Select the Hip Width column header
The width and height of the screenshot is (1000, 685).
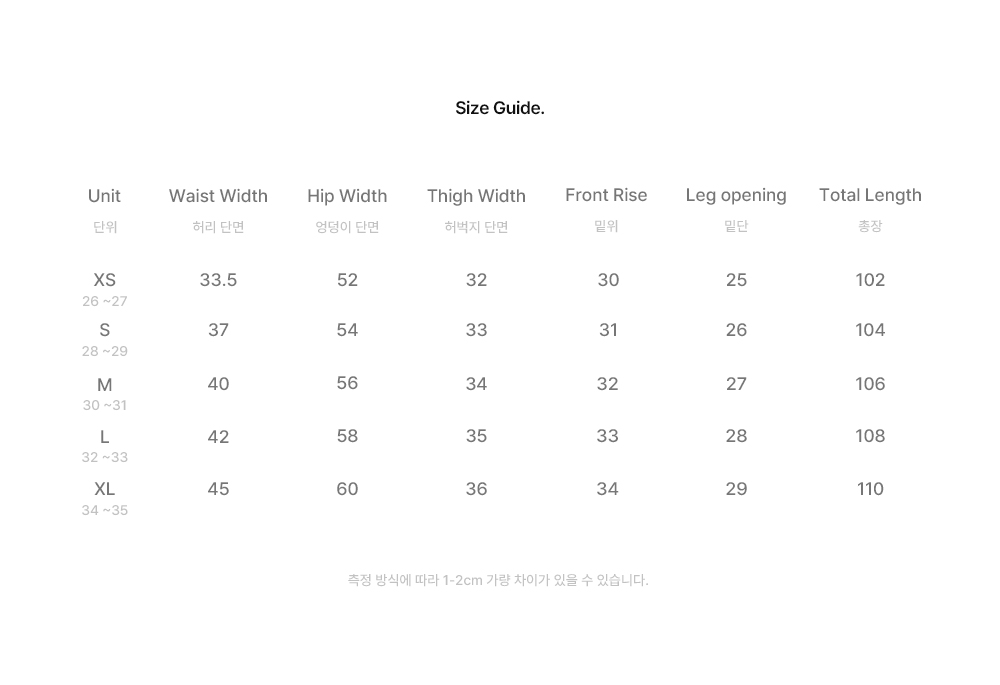coord(347,196)
